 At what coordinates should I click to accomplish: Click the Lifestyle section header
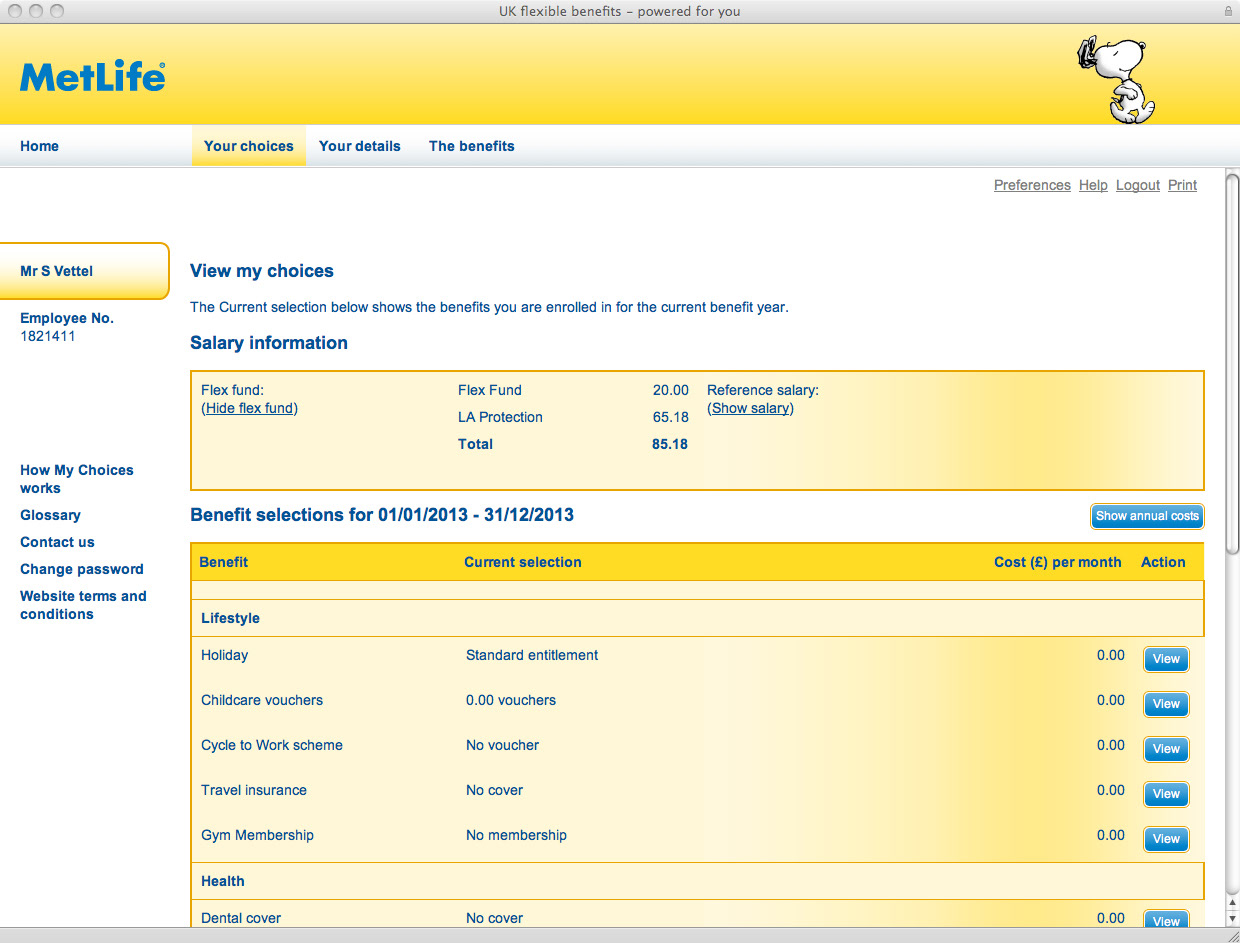click(x=697, y=618)
